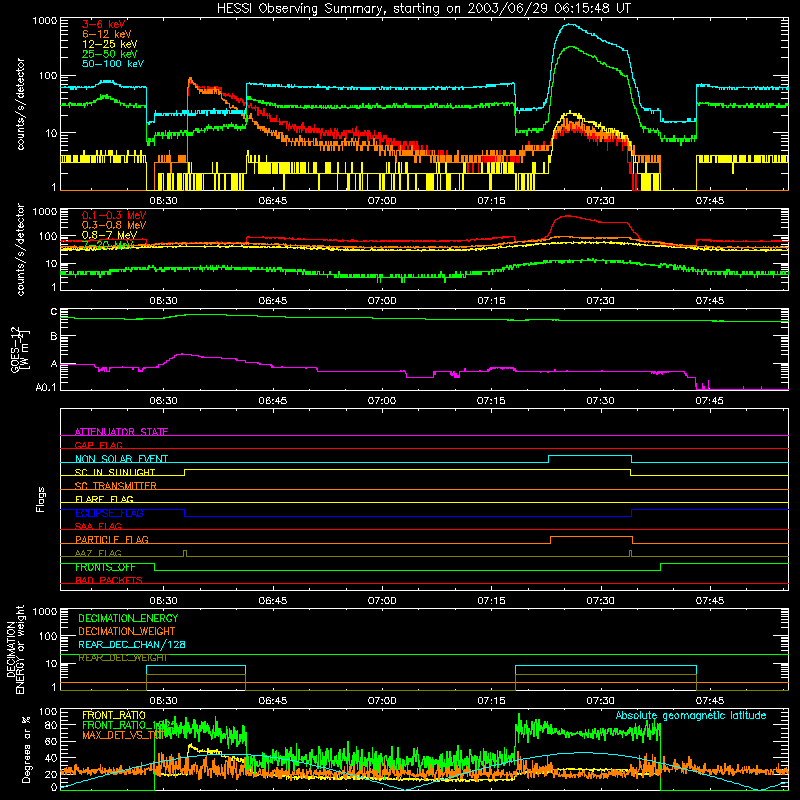Click the PARTICLE_FLAG label
Viewport: 800px width, 800px height.
pos(112,540)
